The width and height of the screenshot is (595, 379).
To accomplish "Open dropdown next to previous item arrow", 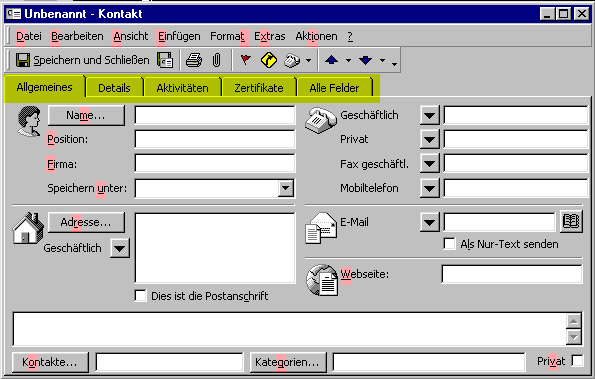I will [x=348, y=60].
